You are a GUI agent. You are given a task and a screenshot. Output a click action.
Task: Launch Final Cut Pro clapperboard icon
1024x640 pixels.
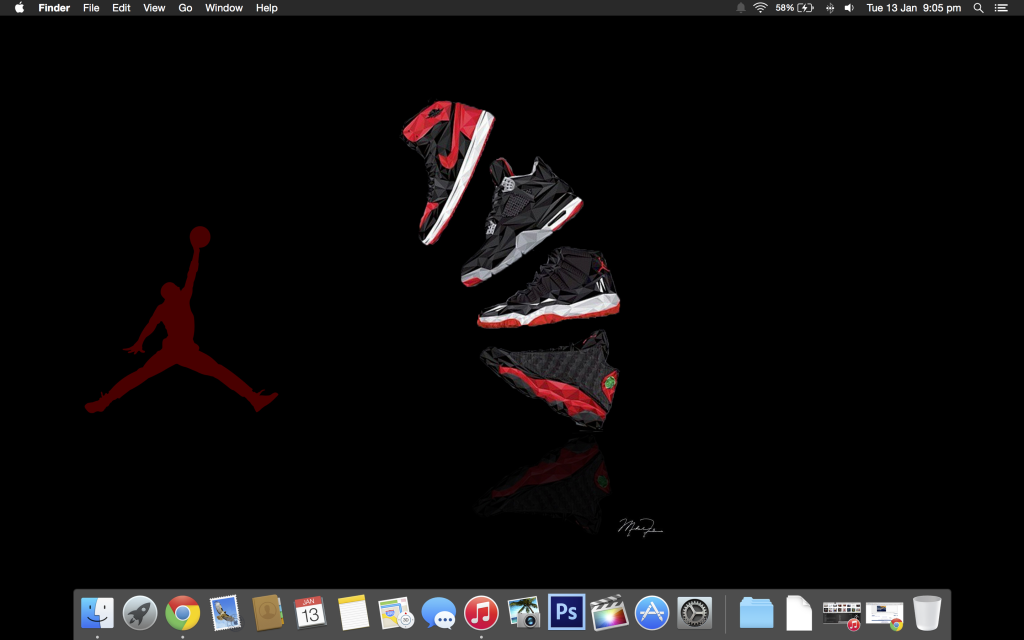(x=609, y=613)
